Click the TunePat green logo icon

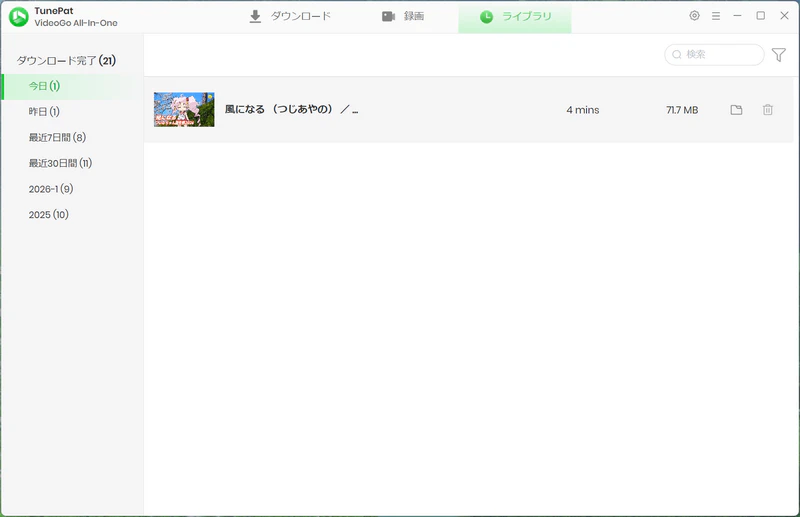(19, 17)
